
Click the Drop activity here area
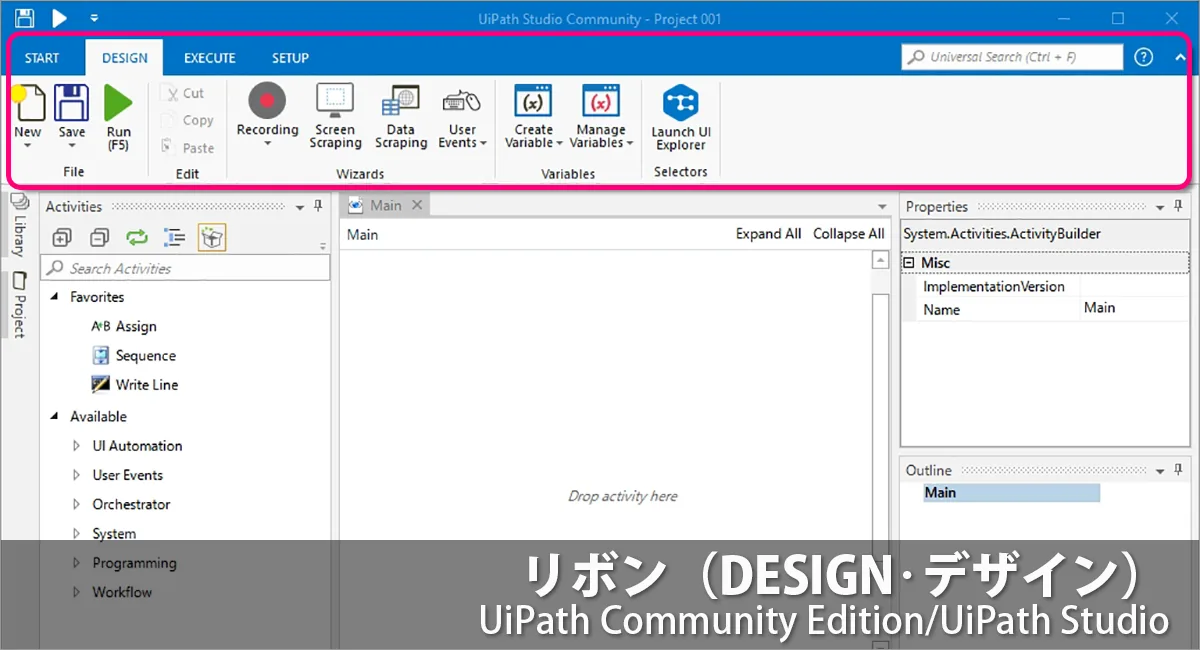[622, 496]
